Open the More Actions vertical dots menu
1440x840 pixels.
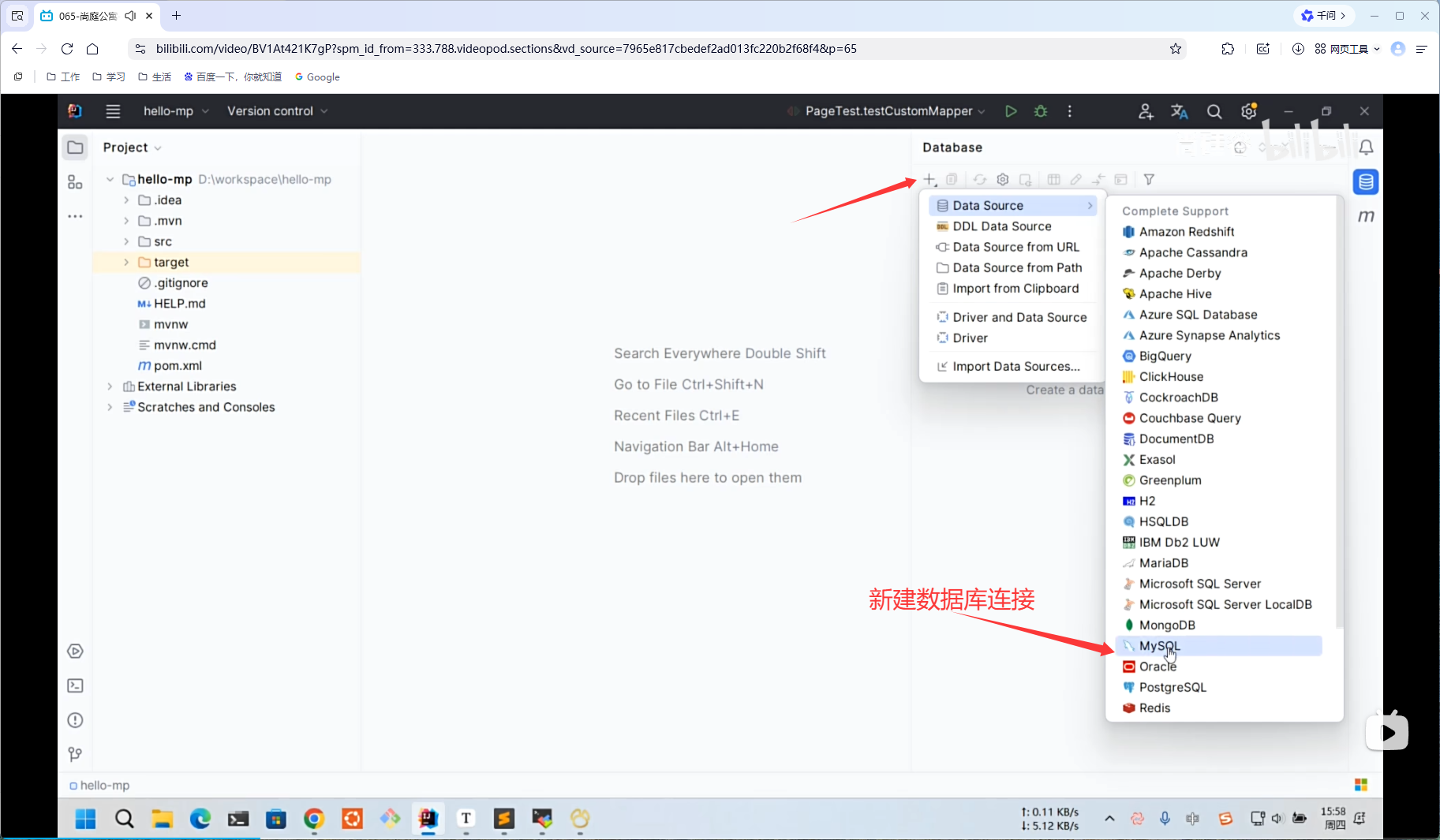click(x=1070, y=111)
